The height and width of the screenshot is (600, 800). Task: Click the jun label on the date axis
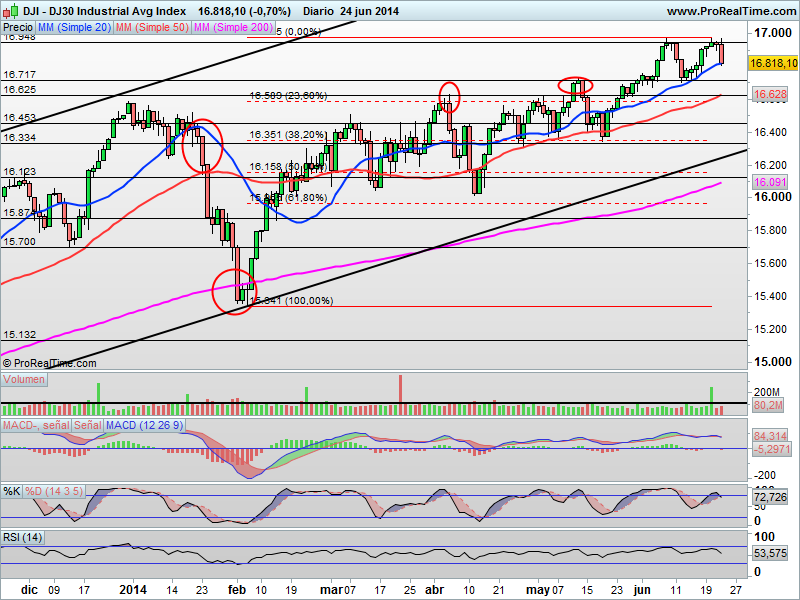[x=642, y=590]
